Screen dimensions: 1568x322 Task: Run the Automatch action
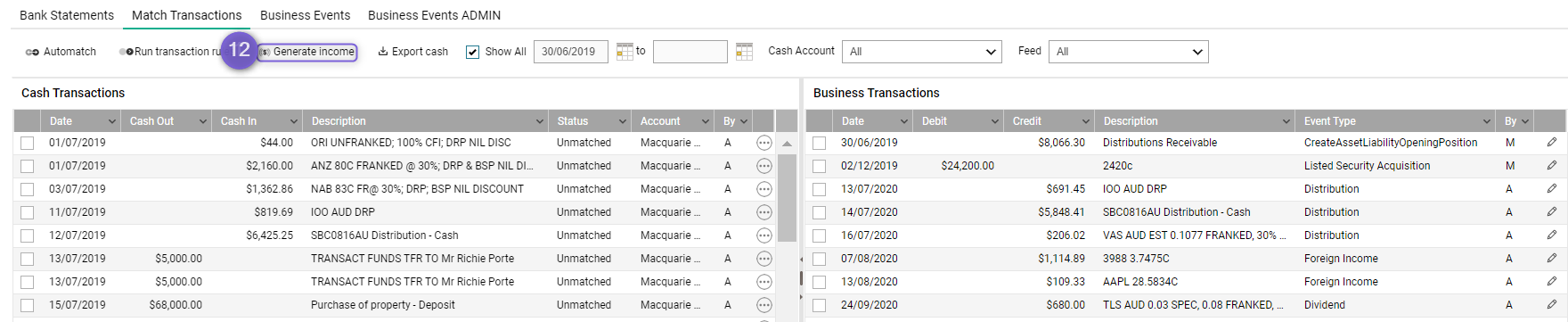(x=61, y=52)
